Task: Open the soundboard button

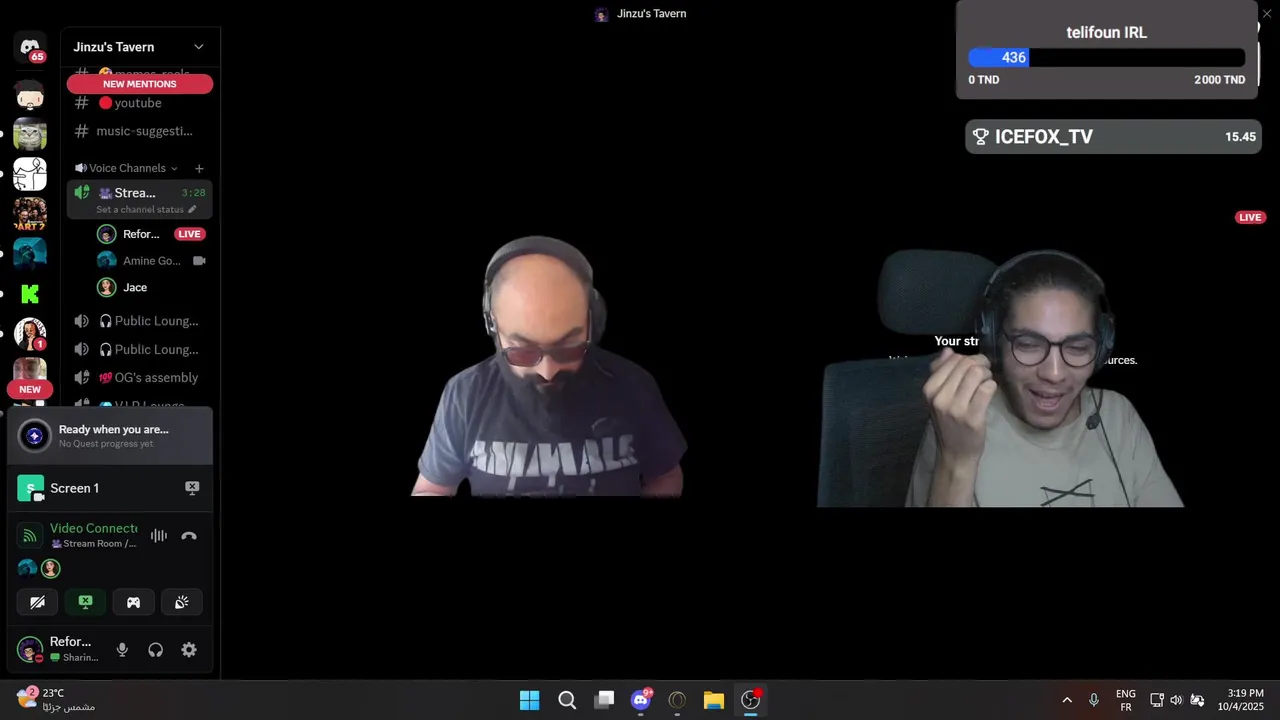Action: [x=181, y=602]
